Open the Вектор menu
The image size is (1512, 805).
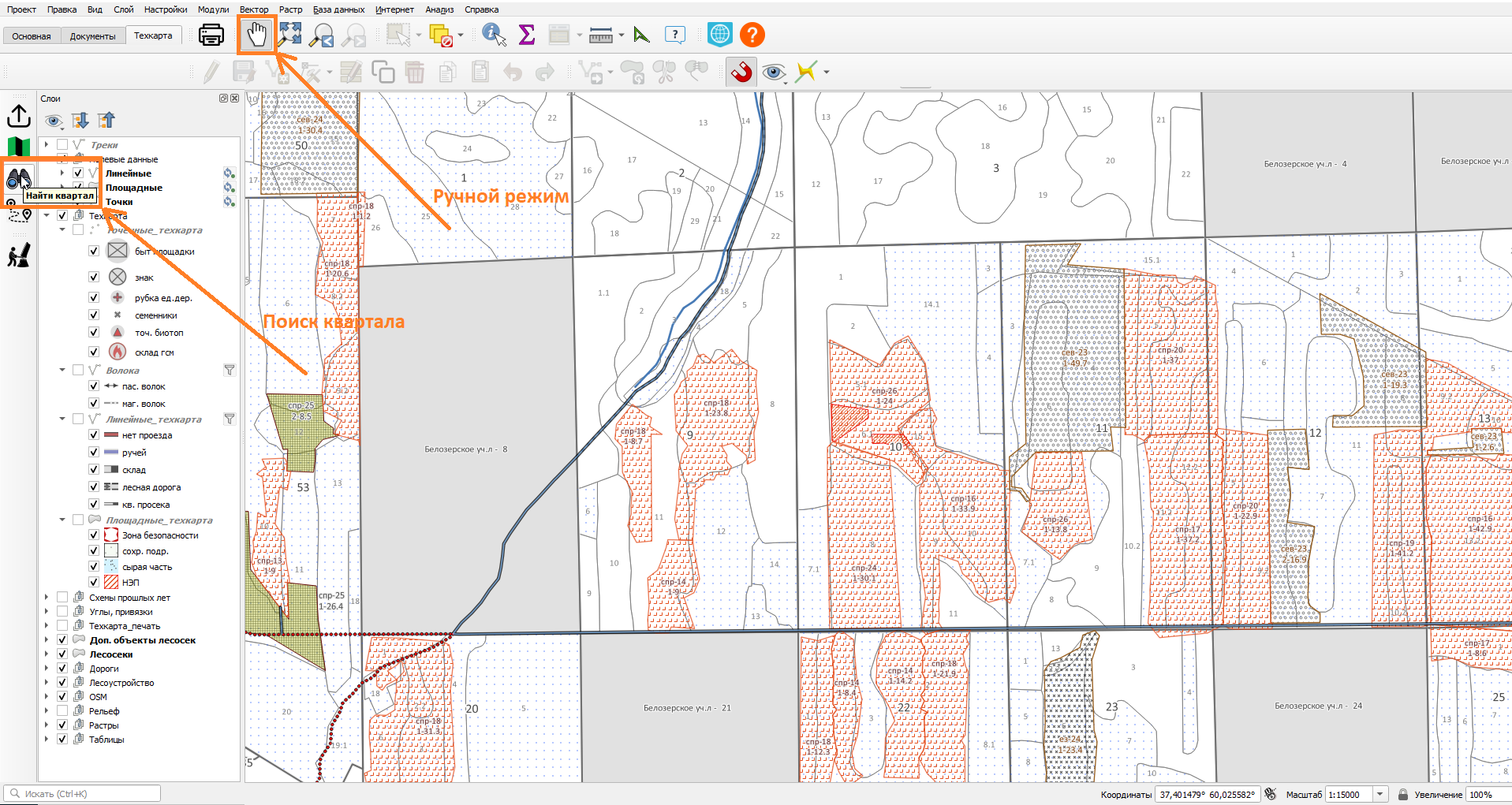click(x=254, y=9)
